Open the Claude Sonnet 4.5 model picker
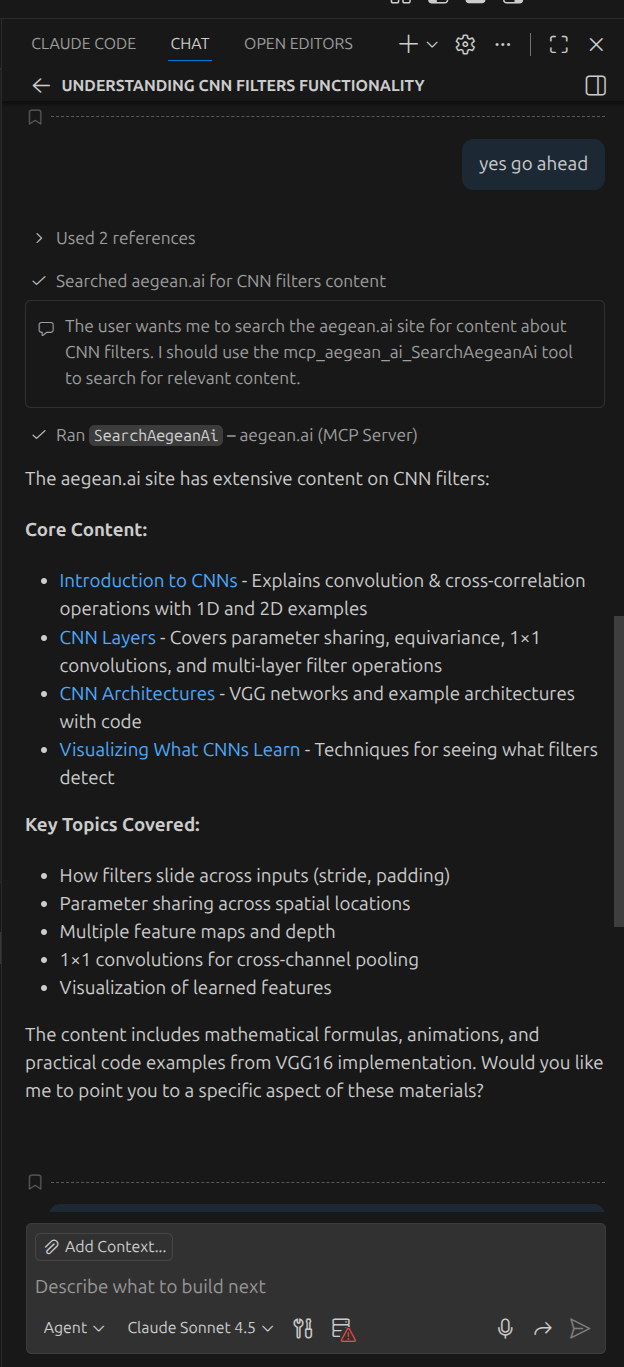The image size is (624, 1367). pyautogui.click(x=200, y=1328)
